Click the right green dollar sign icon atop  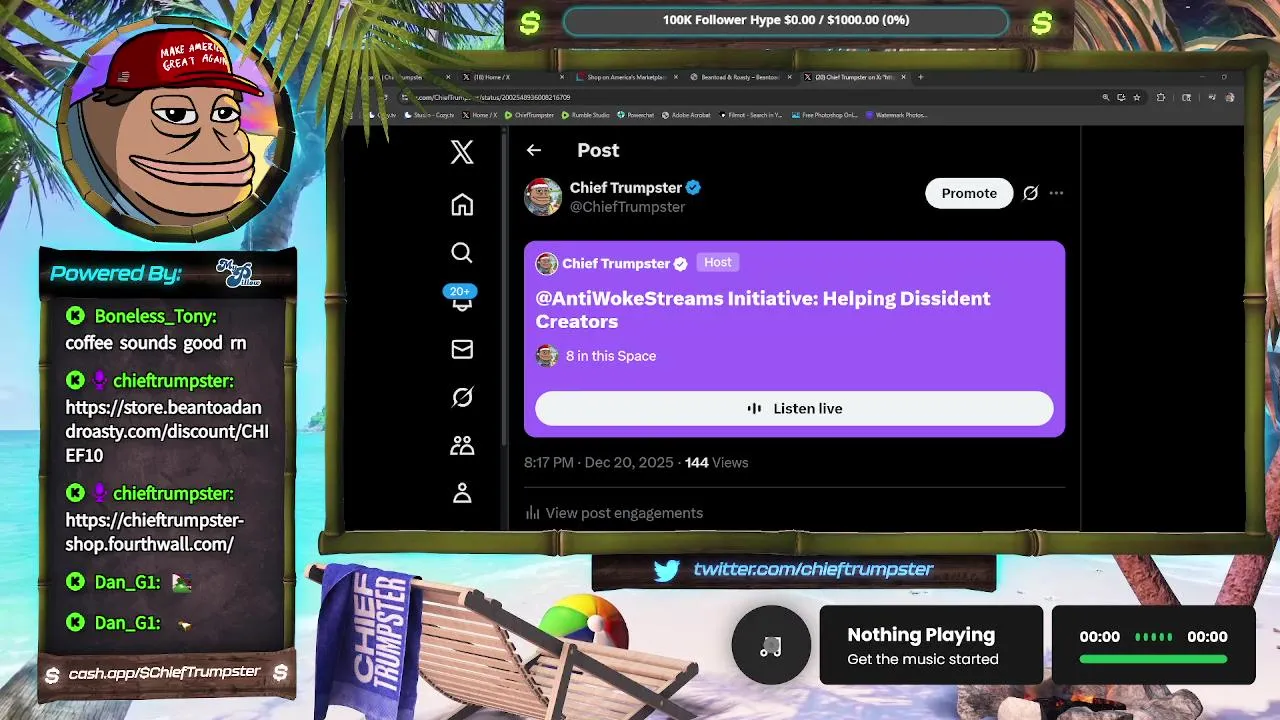click(1042, 22)
